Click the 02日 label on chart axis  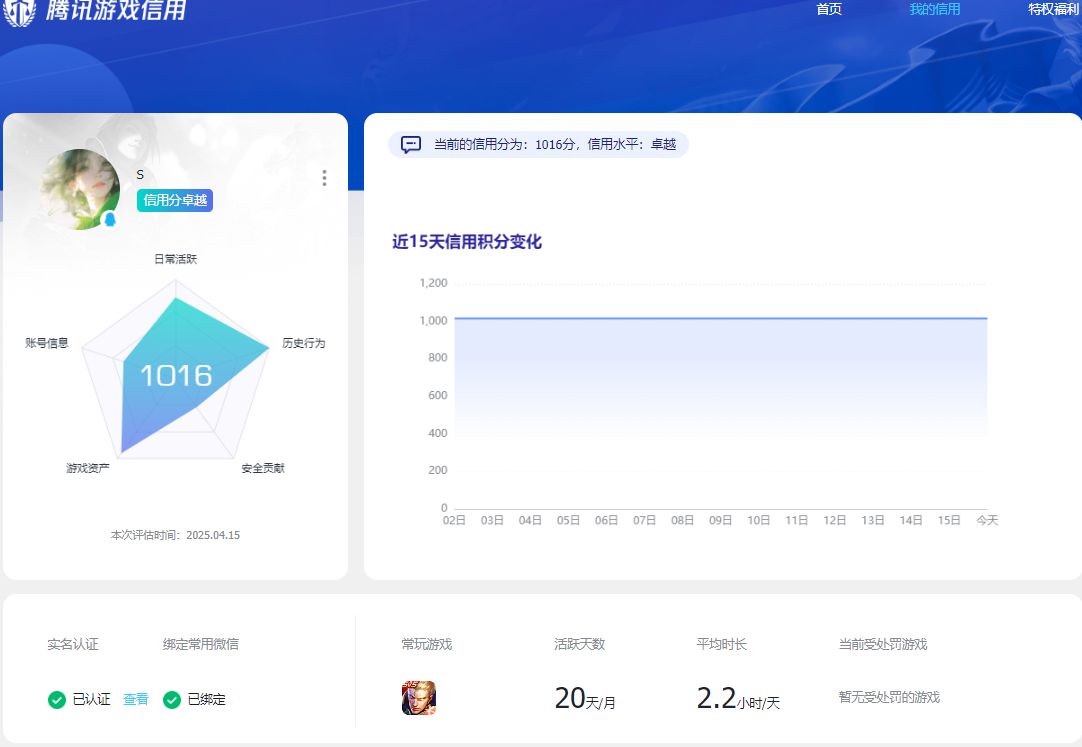(454, 520)
